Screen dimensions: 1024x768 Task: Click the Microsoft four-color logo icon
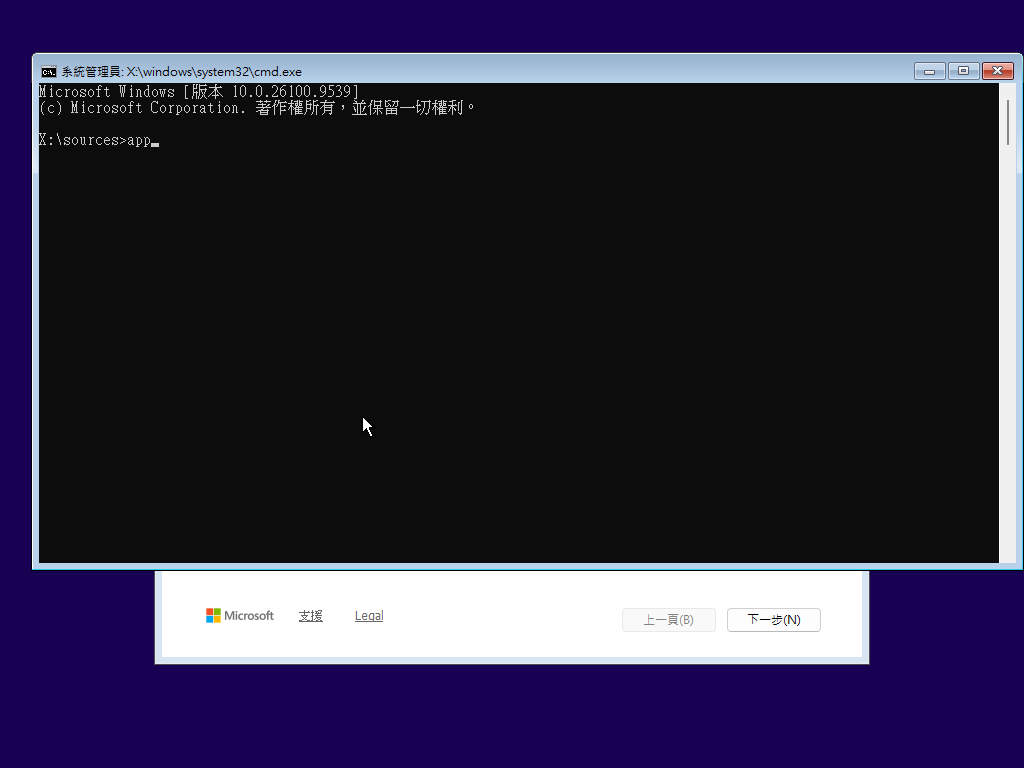[x=213, y=615]
